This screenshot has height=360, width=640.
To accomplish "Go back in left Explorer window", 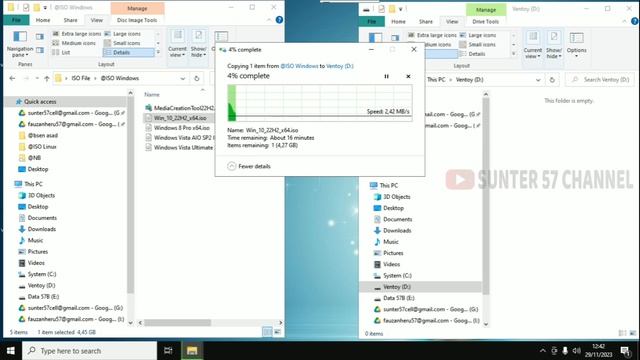I will (12, 78).
